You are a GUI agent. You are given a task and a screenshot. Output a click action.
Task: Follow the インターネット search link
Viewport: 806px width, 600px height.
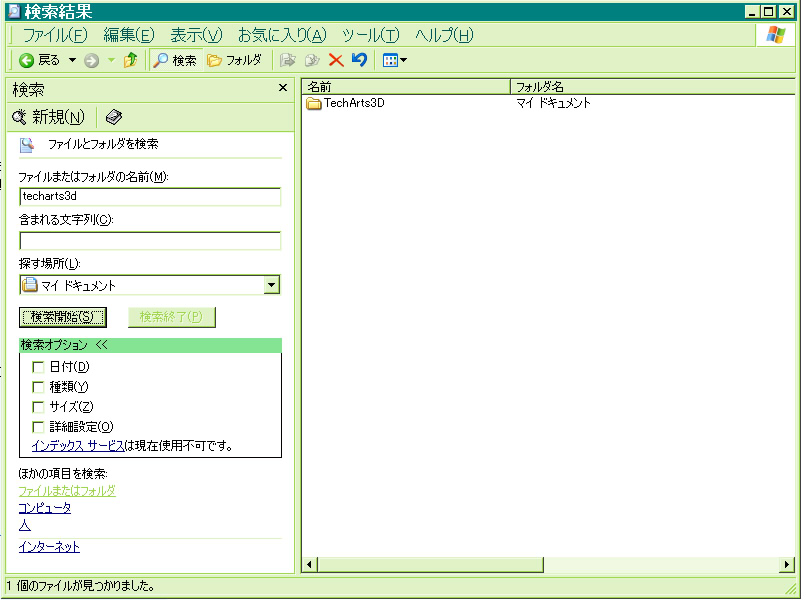tap(49, 547)
